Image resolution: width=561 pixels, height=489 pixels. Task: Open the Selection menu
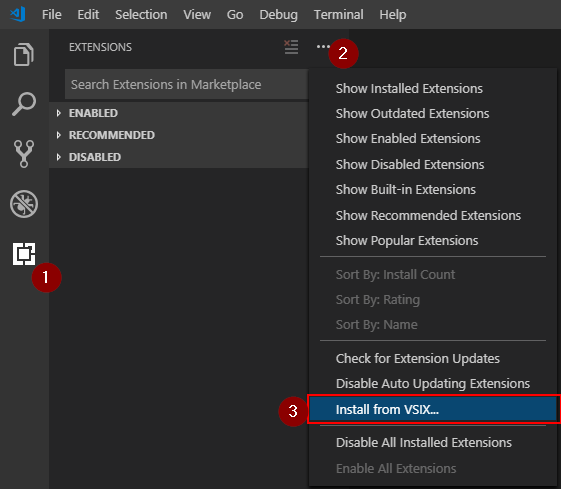click(141, 15)
